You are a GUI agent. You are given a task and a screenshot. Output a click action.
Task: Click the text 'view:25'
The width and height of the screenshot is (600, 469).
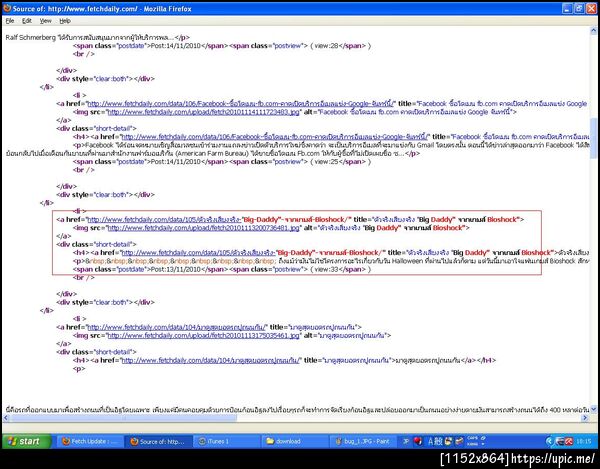point(327,162)
